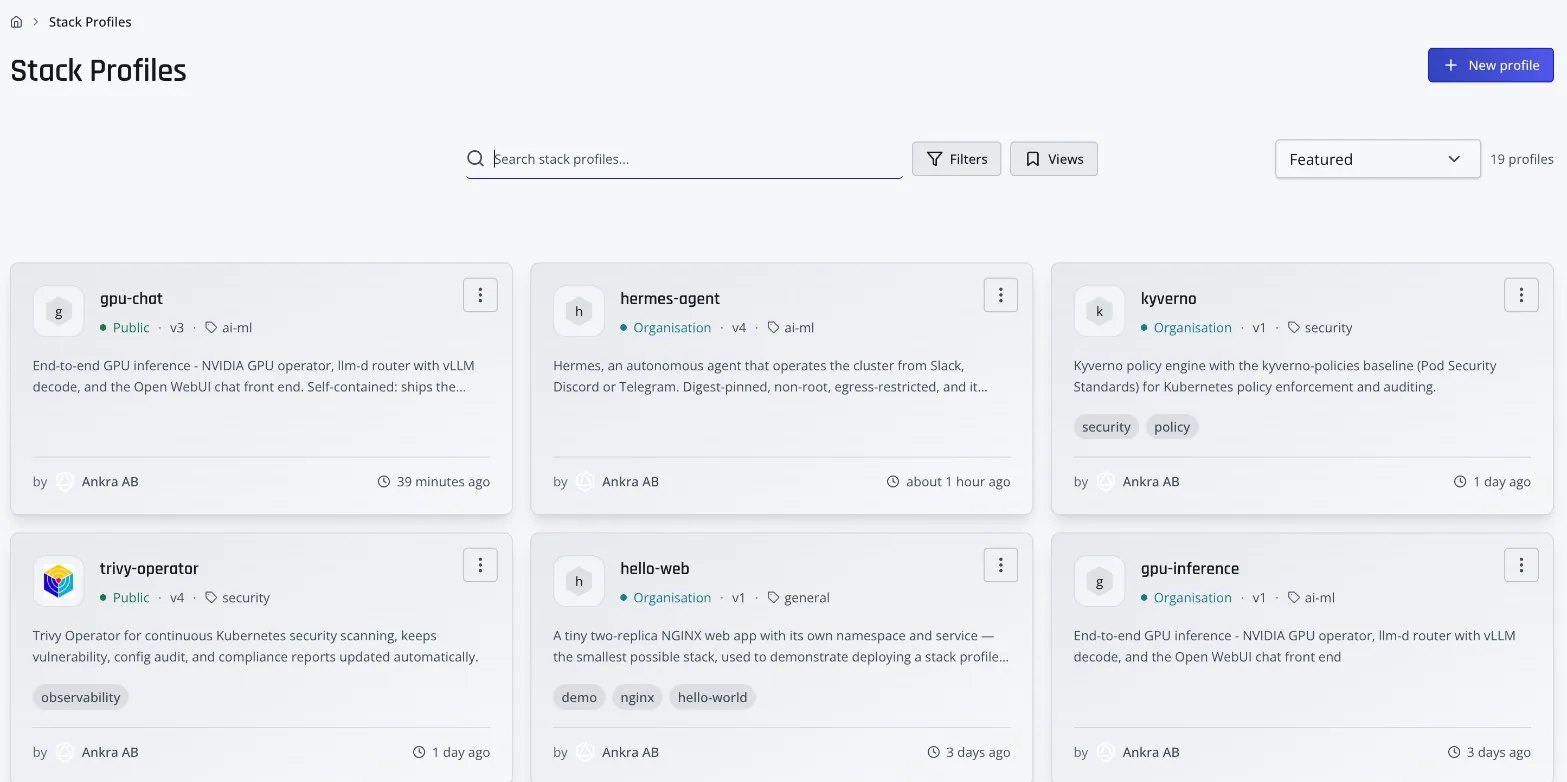This screenshot has width=1567, height=782.
Task: Click the Public visibility label on gpu-chat
Action: pos(125,327)
